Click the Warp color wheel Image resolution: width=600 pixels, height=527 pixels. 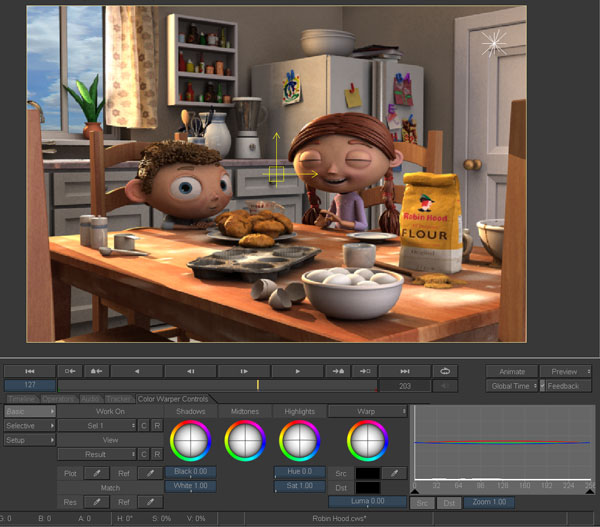367,441
